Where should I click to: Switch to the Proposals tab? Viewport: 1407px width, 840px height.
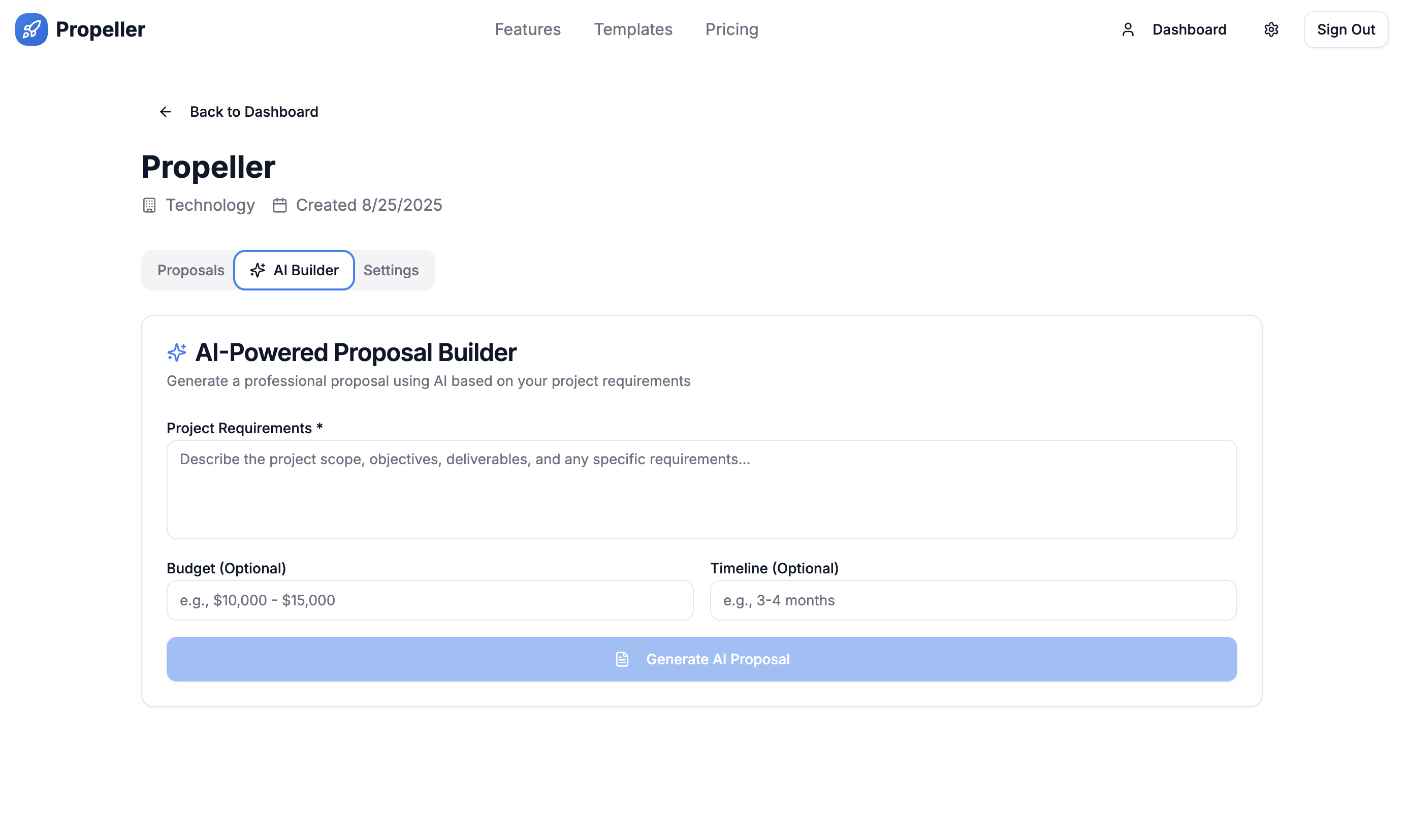pyautogui.click(x=190, y=270)
